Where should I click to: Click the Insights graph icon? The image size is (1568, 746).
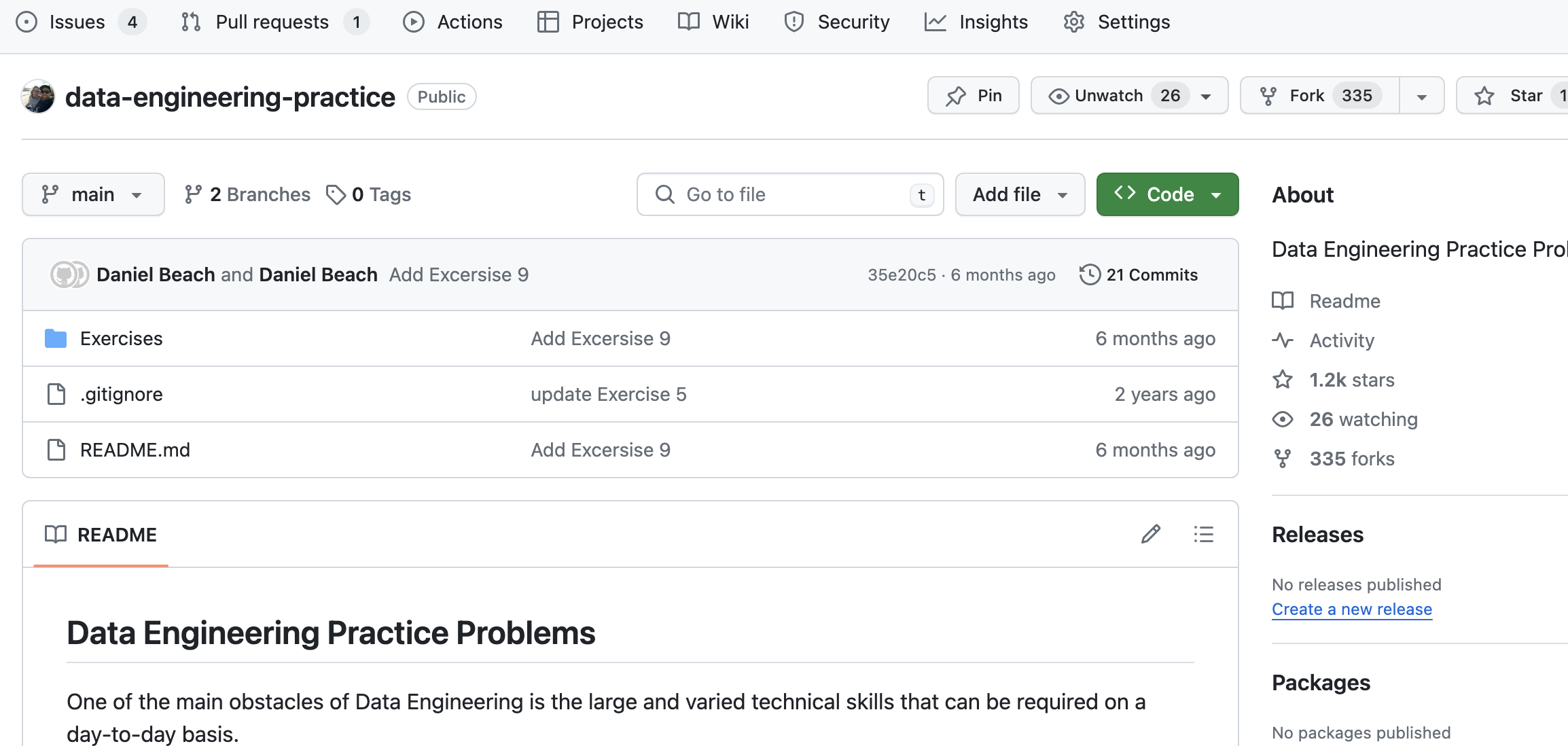[935, 21]
